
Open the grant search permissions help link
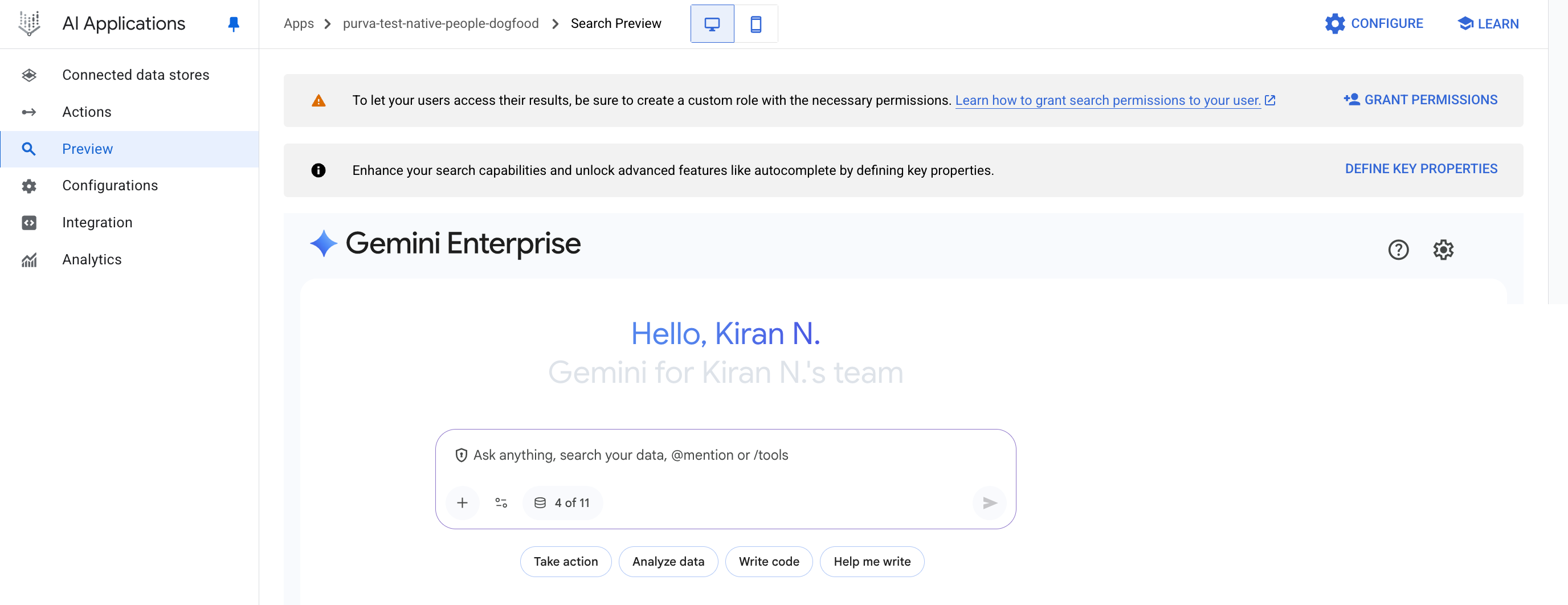(1107, 100)
